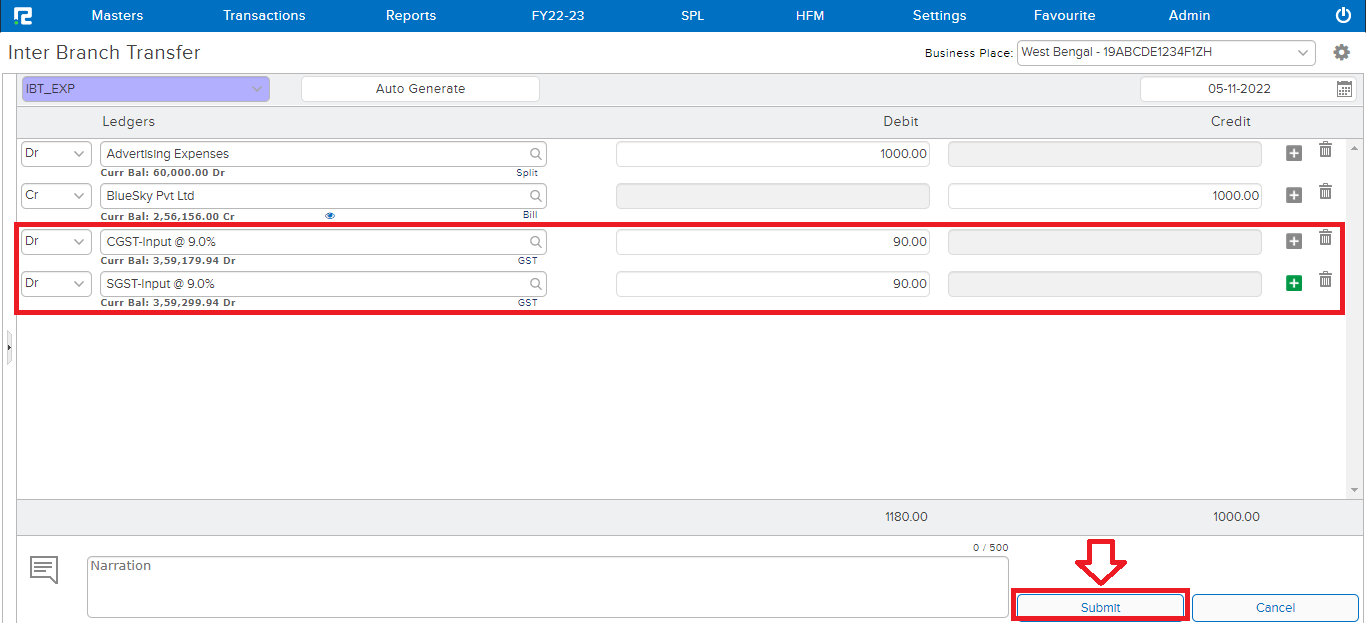Expand the left side panel handle
Viewport: 1366px width, 623px height.
pyautogui.click(x=9, y=347)
